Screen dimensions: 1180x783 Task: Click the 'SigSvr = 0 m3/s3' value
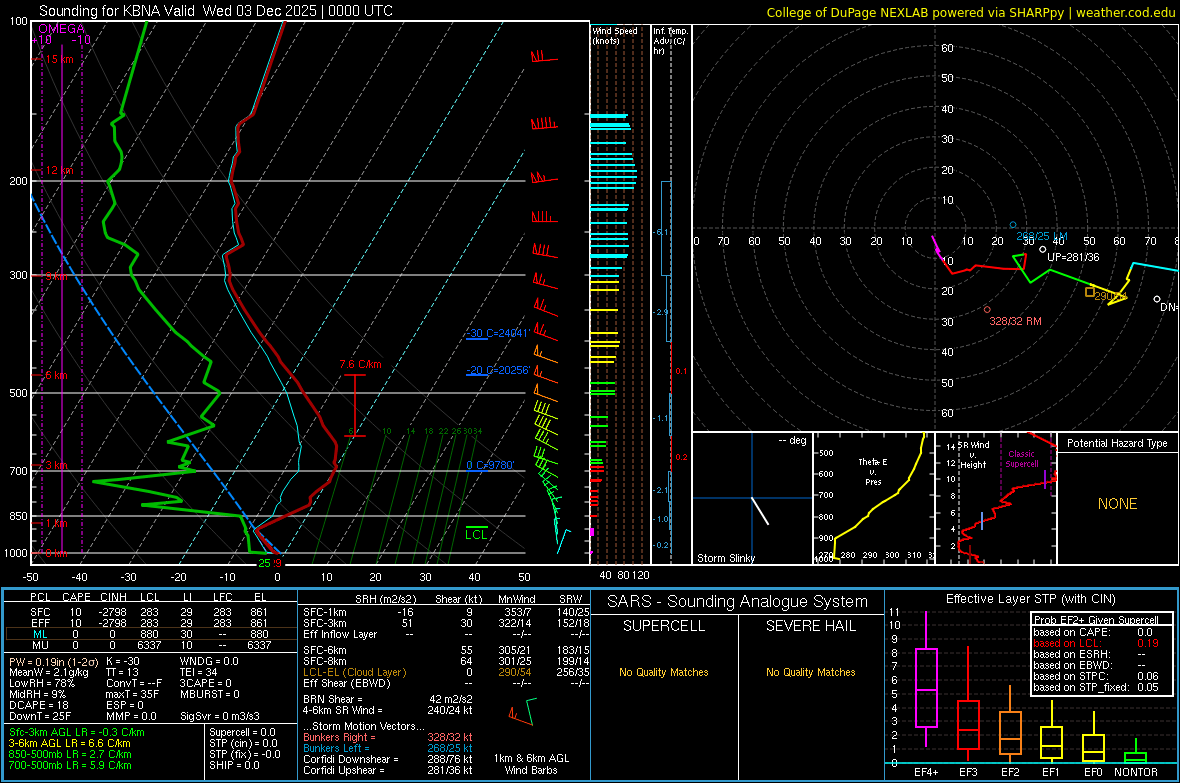tap(220, 717)
